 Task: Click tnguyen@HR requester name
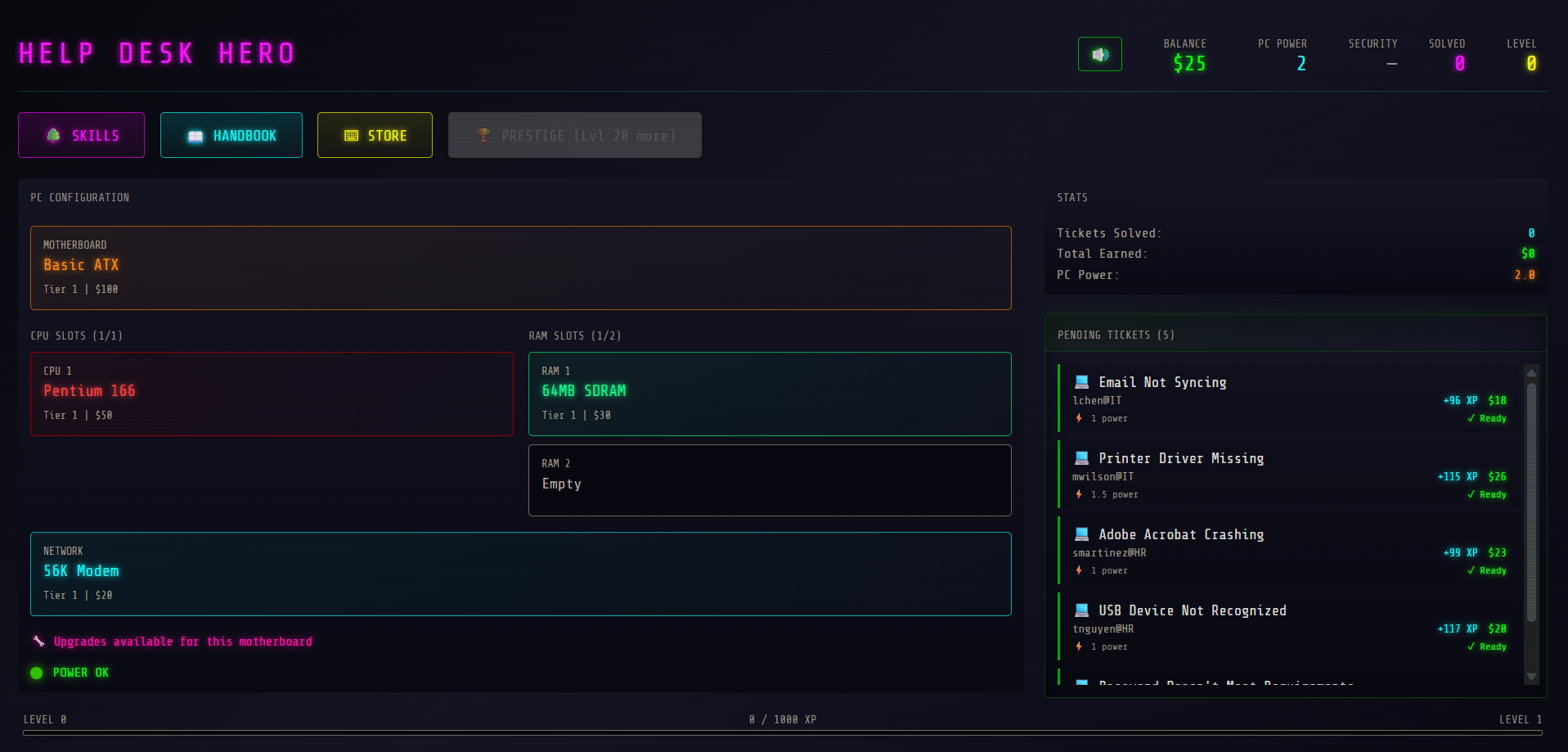coord(1103,628)
